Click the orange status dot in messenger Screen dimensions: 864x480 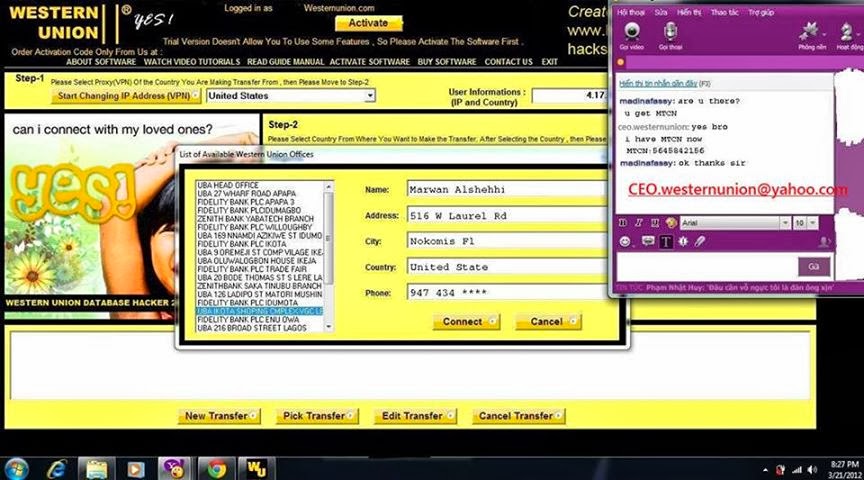point(621,62)
